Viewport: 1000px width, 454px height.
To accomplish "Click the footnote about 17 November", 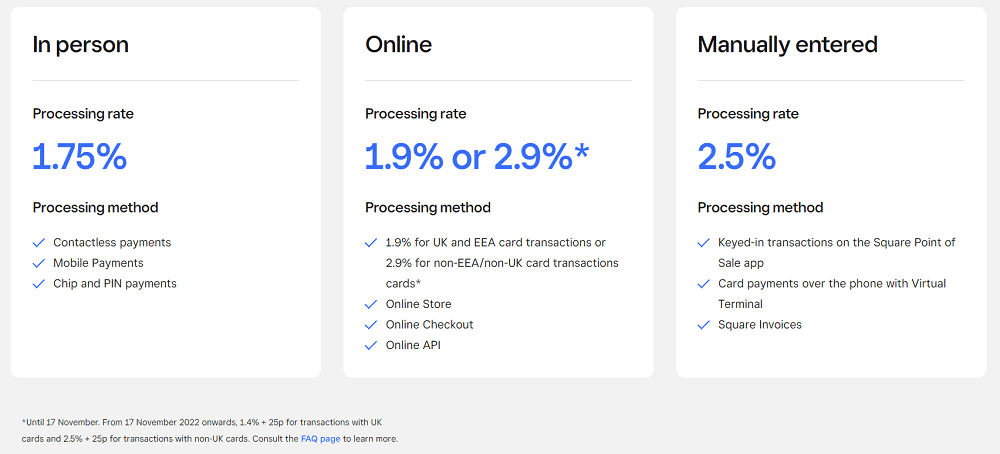I will pos(210,431).
